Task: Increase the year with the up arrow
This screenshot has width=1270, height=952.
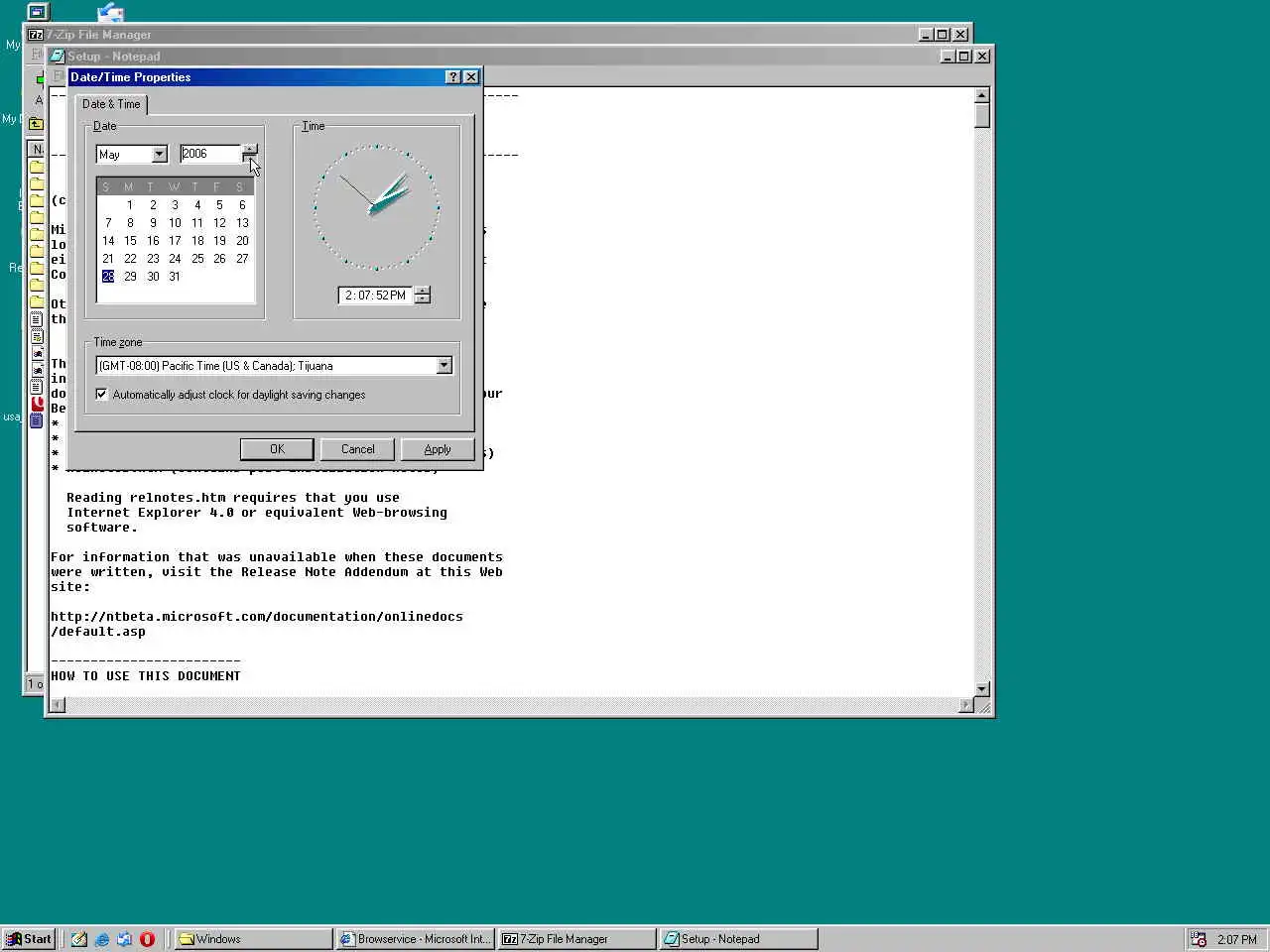Action: (x=250, y=149)
